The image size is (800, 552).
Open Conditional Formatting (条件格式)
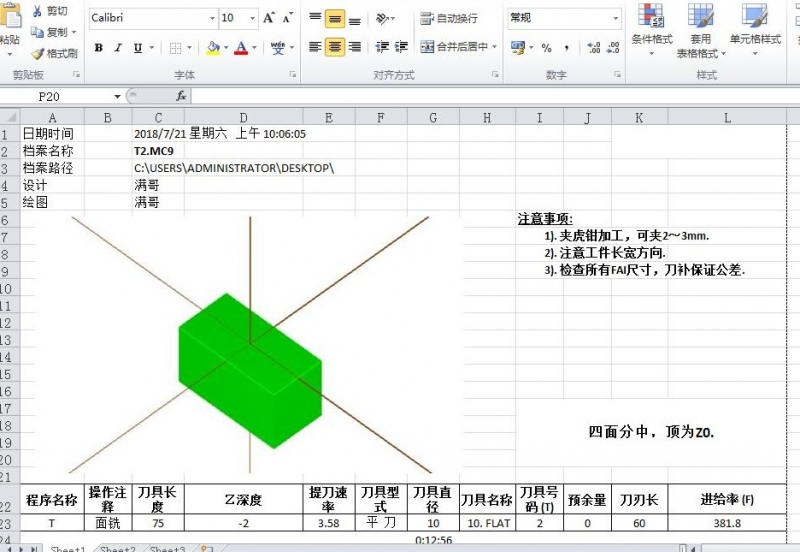pyautogui.click(x=652, y=30)
